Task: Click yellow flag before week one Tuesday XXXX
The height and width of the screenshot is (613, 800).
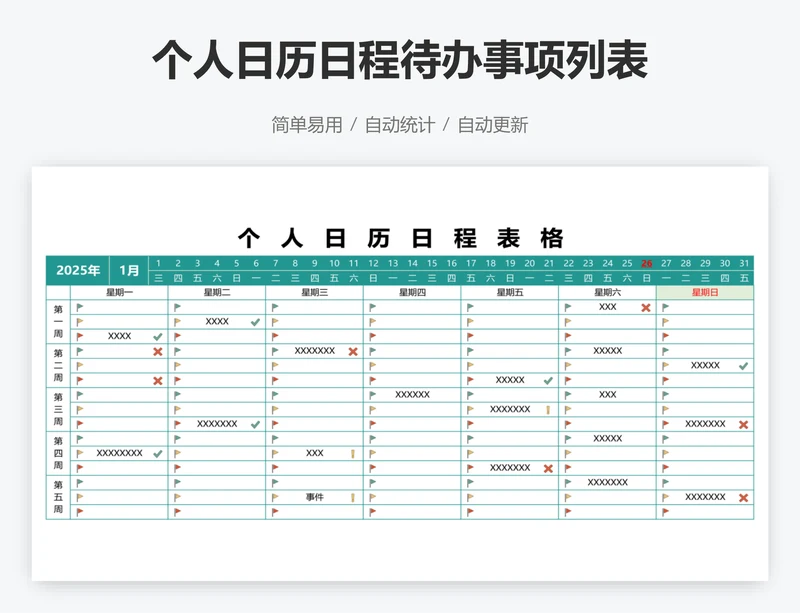Action: pyautogui.click(x=177, y=322)
